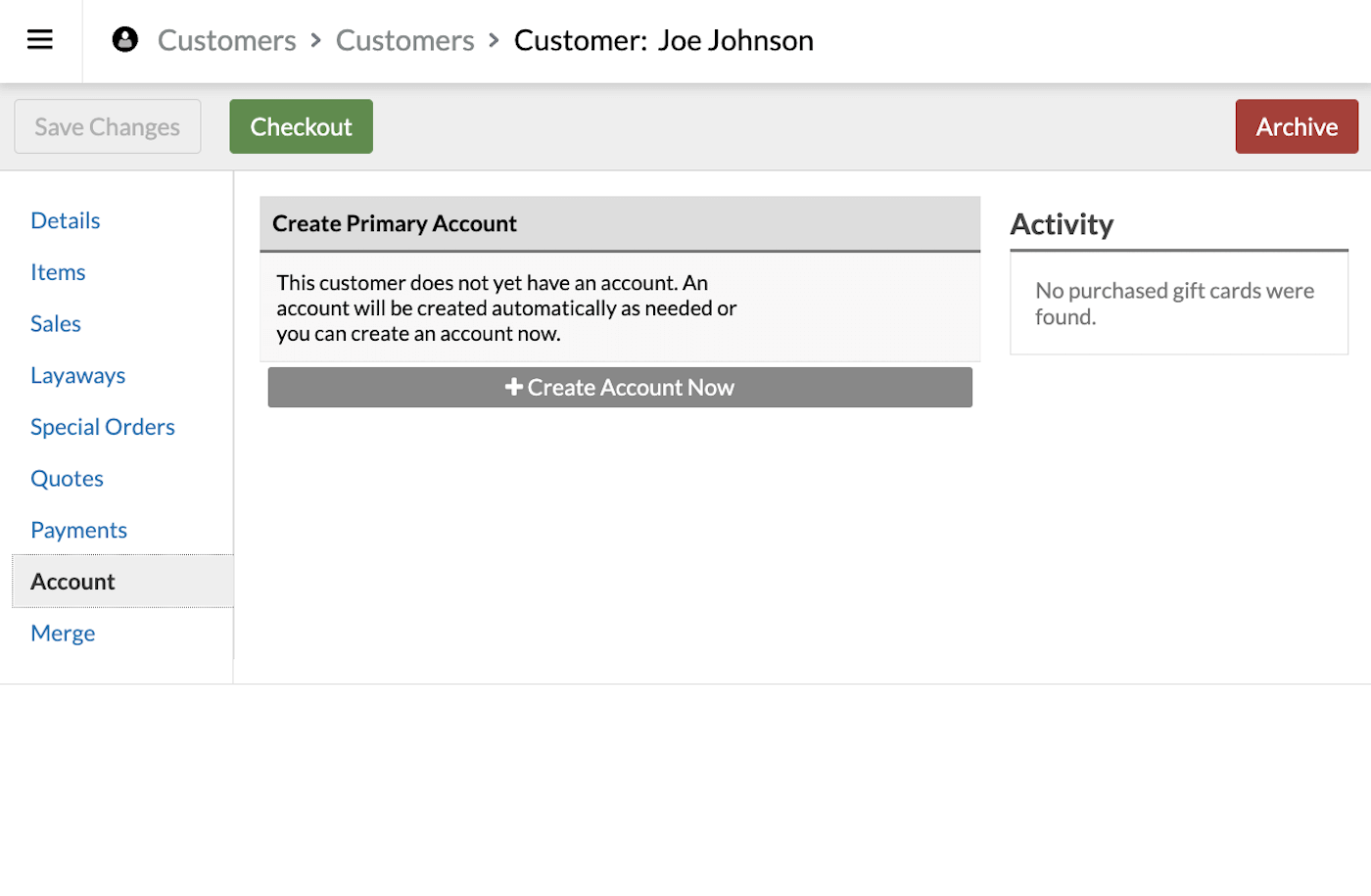Select Special Orders in the sidebar
The height and width of the screenshot is (896, 1371).
point(103,427)
